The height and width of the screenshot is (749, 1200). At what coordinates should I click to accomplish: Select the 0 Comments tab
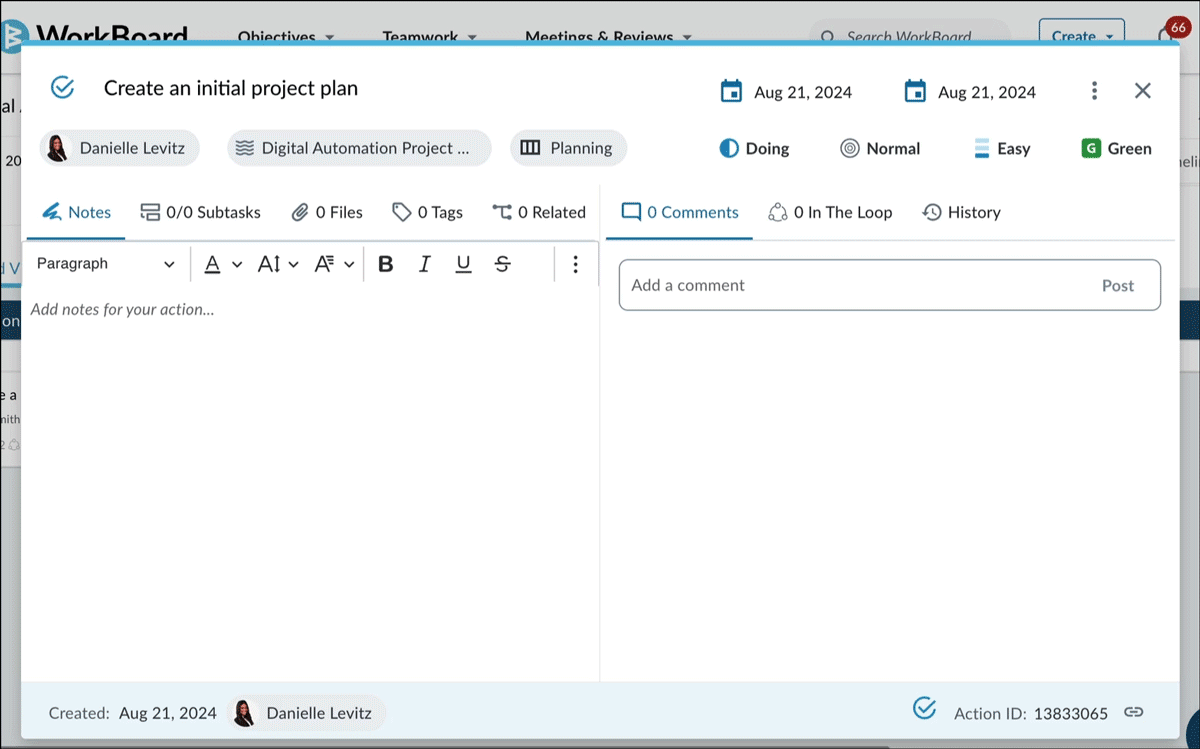(x=679, y=212)
